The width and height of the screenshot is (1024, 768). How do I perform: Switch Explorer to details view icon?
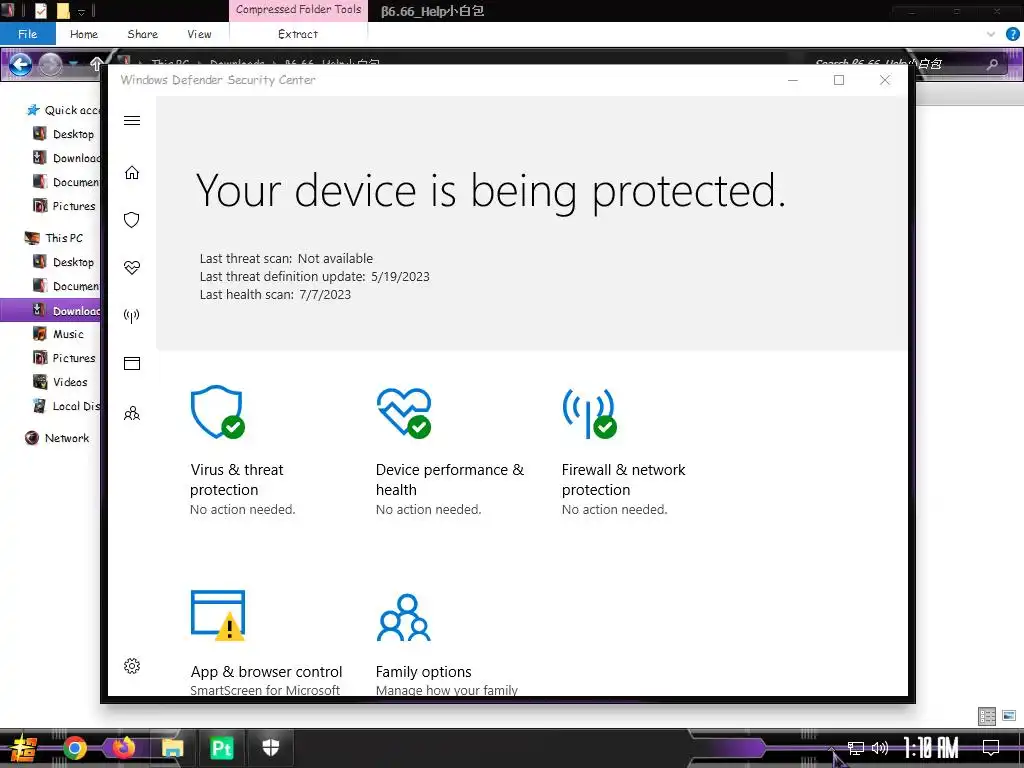point(987,716)
